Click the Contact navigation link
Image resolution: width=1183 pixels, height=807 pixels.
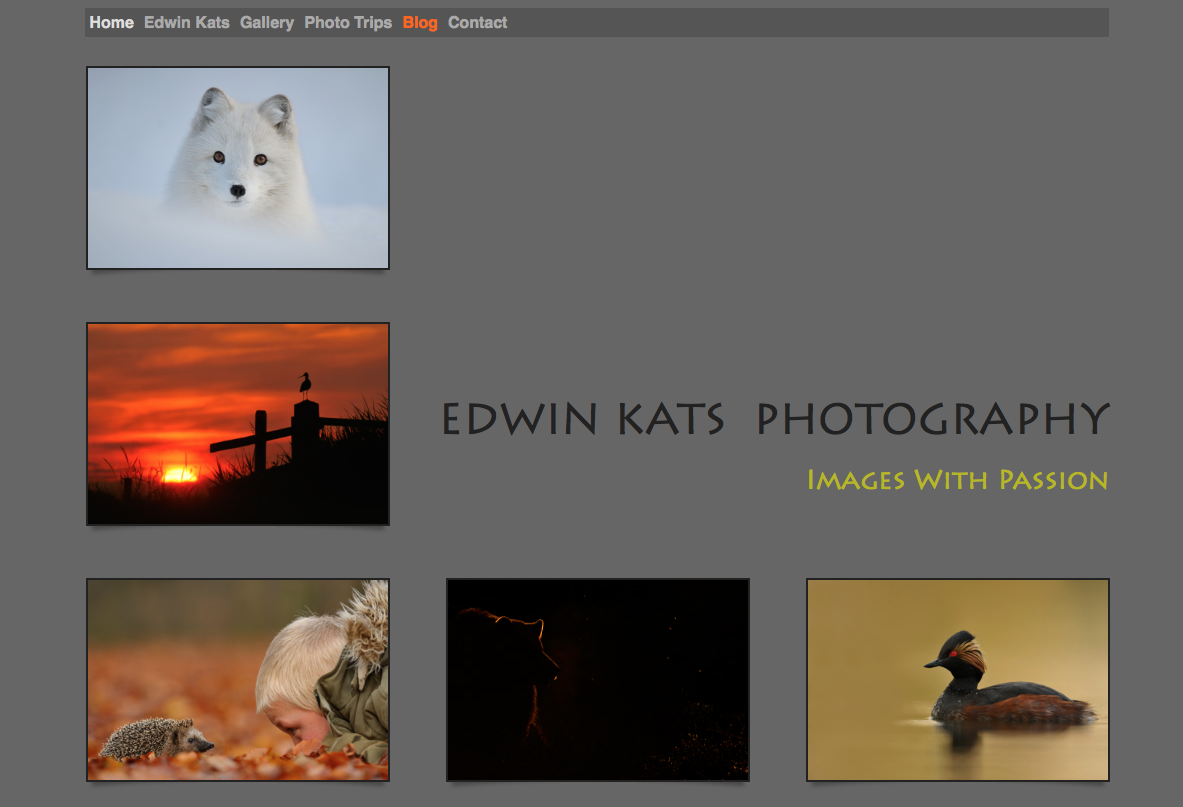coord(477,22)
